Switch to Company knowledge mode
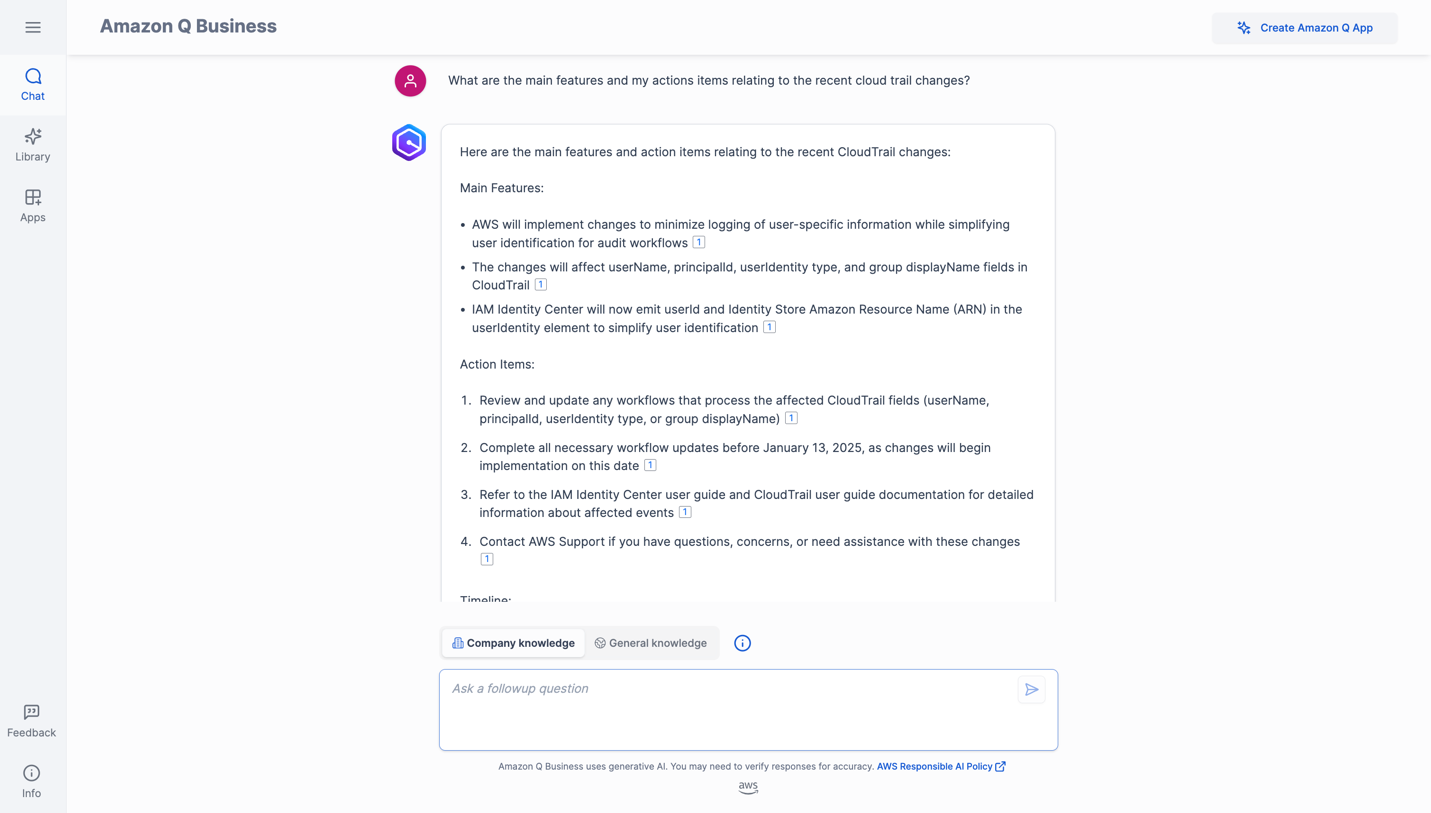The height and width of the screenshot is (813, 1431). 514,643
